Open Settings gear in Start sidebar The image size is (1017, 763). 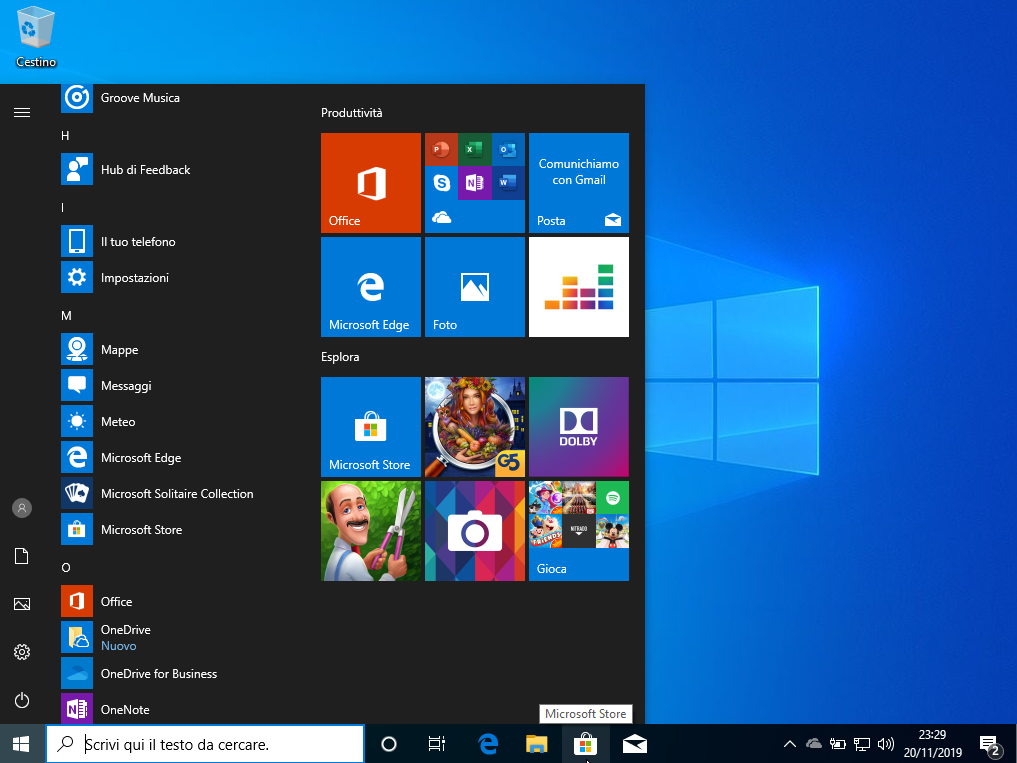(22, 652)
